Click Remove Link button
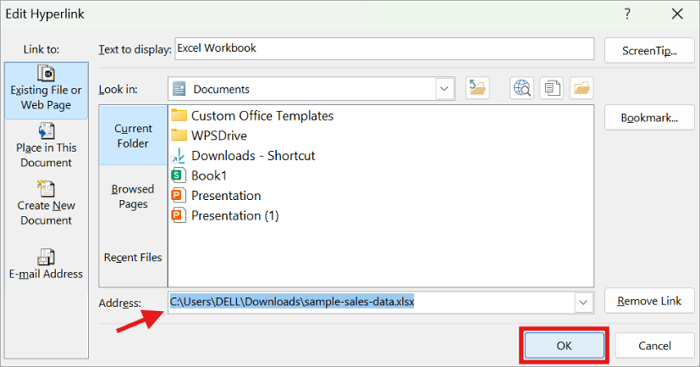Viewport: 700px width, 367px height. pyautogui.click(x=649, y=301)
